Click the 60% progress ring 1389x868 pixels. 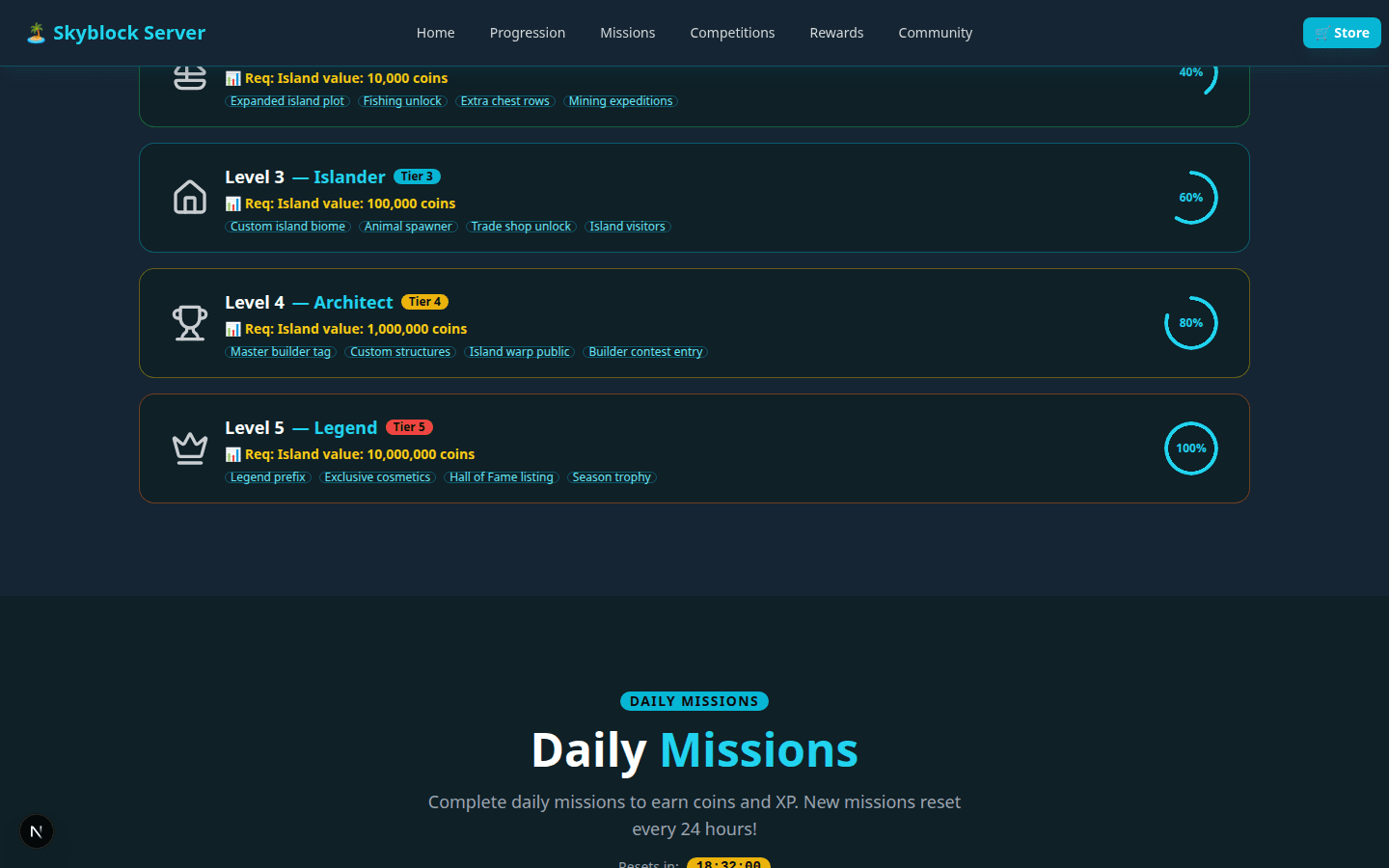point(1191,198)
